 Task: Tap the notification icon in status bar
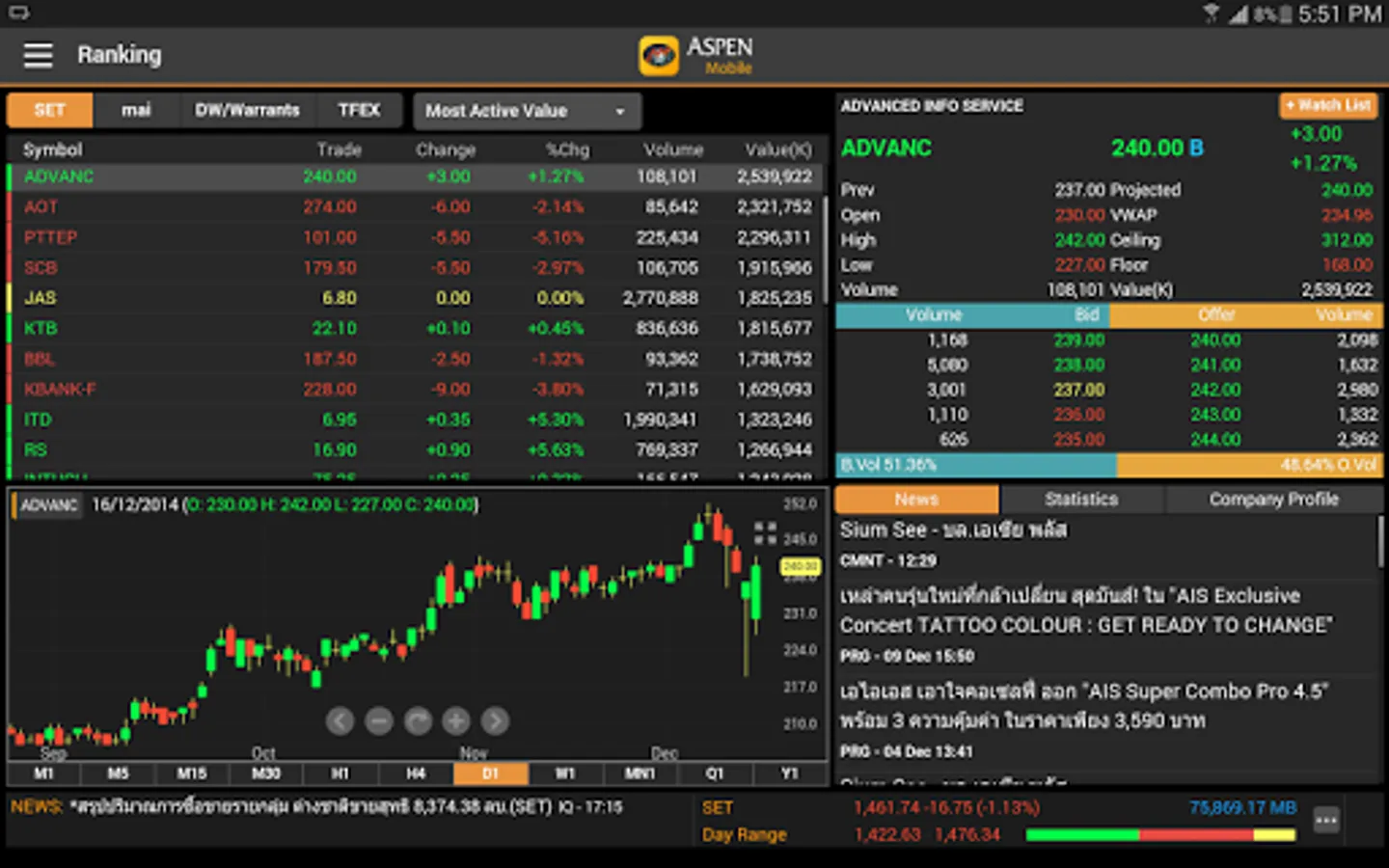point(19,13)
